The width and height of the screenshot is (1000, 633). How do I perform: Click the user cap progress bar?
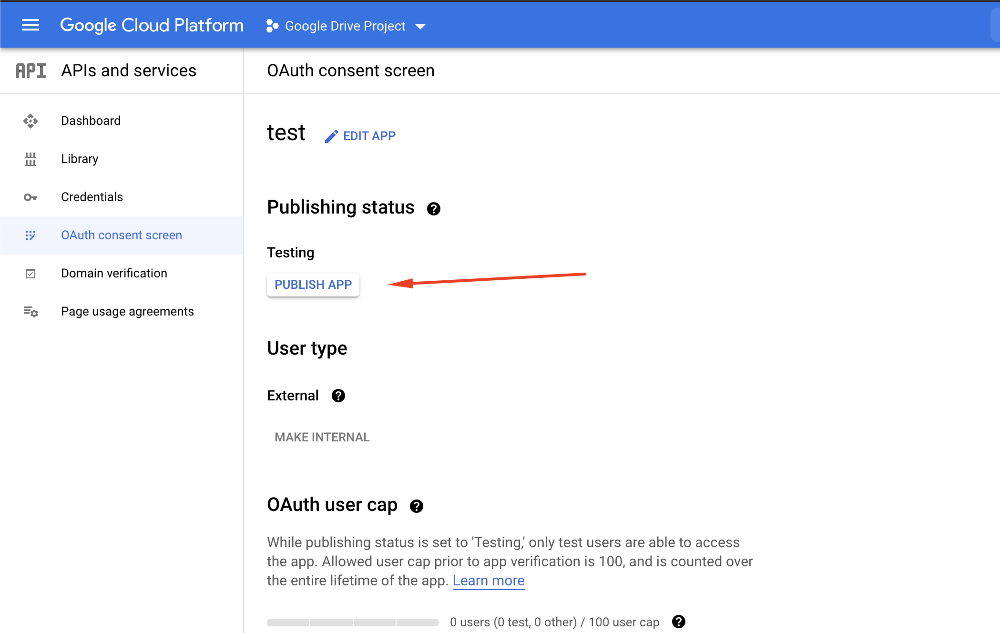coord(353,622)
